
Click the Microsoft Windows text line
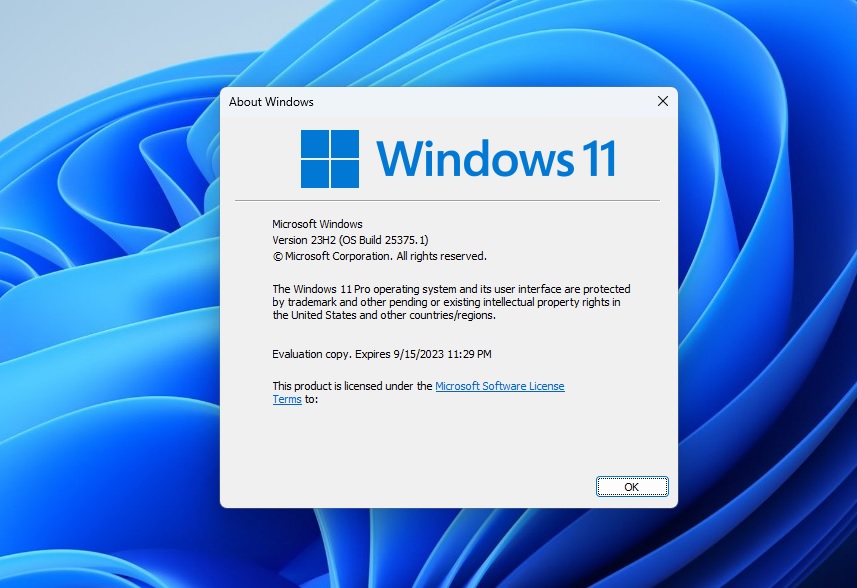click(317, 224)
